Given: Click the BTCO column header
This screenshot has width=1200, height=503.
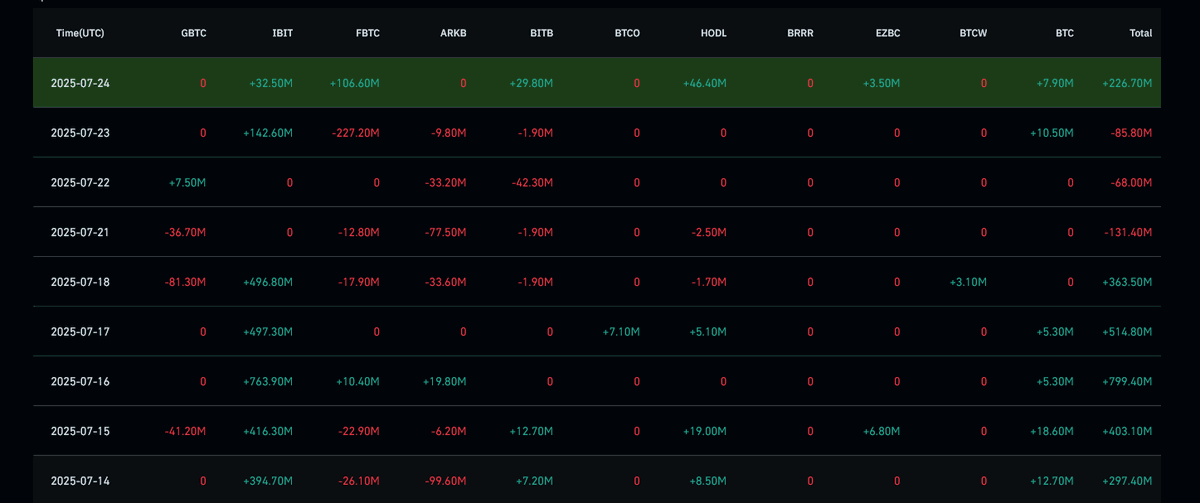Looking at the screenshot, I should click(x=627, y=33).
